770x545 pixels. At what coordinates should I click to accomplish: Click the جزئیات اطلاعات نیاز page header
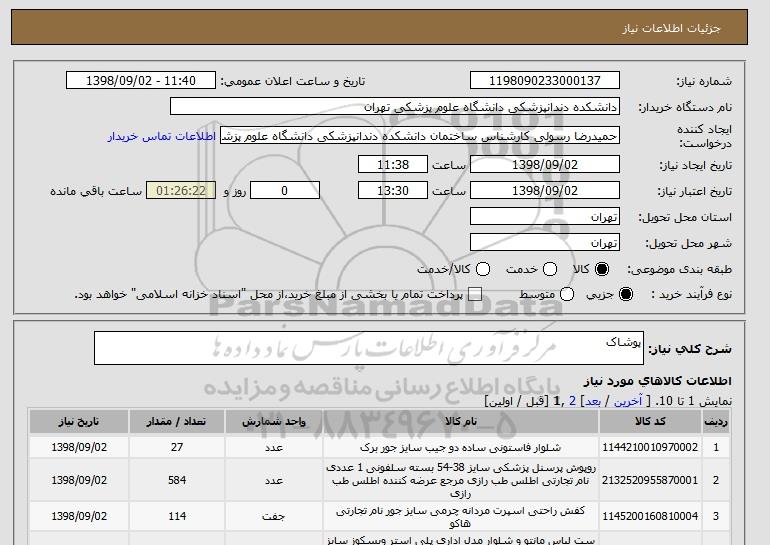coord(671,28)
